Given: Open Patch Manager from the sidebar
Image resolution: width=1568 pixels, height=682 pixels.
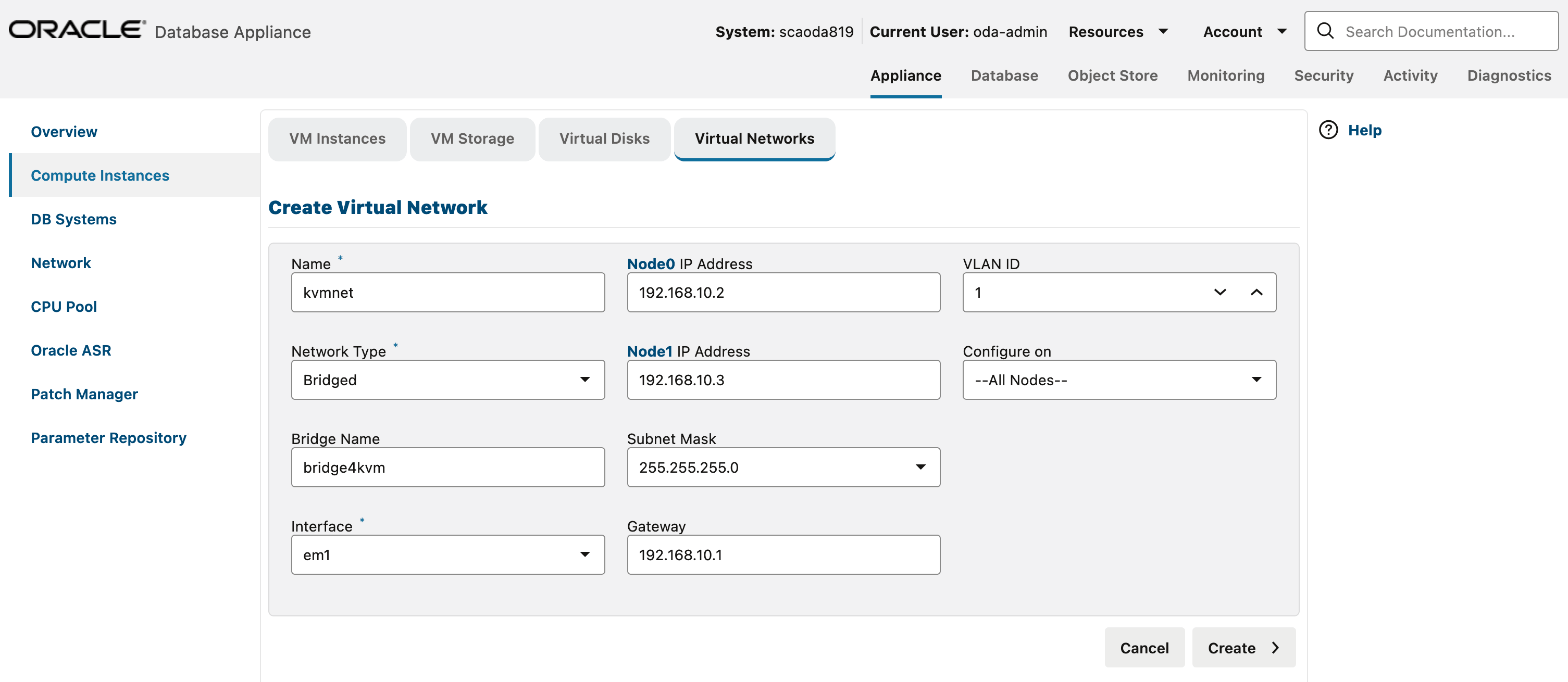Looking at the screenshot, I should [84, 394].
